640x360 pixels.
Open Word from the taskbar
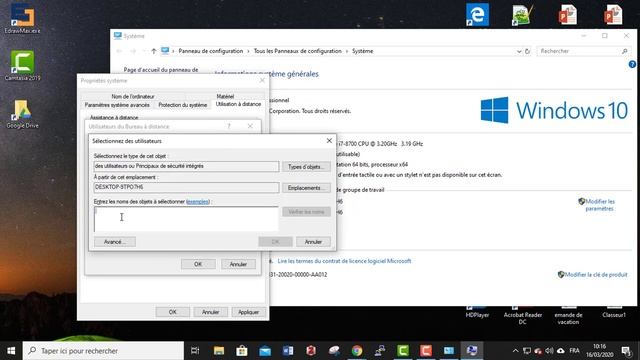point(288,351)
